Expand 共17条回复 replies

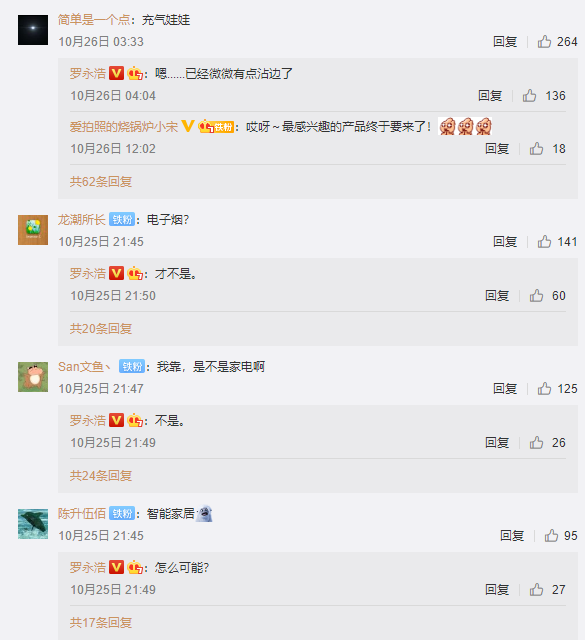tap(101, 622)
